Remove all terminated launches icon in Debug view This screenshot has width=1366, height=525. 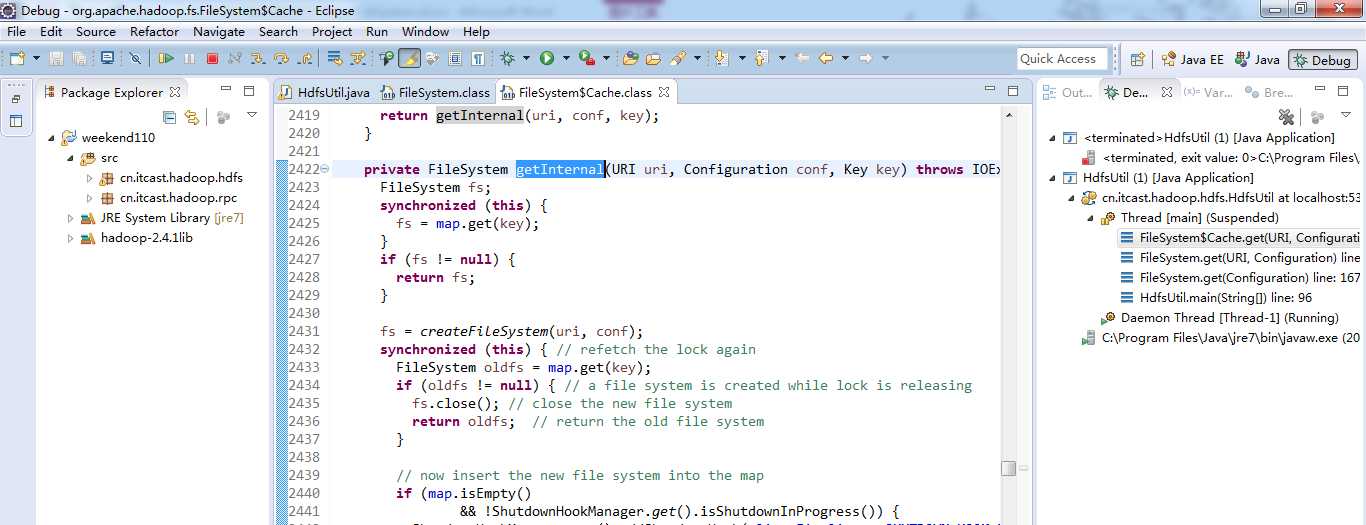click(1287, 117)
